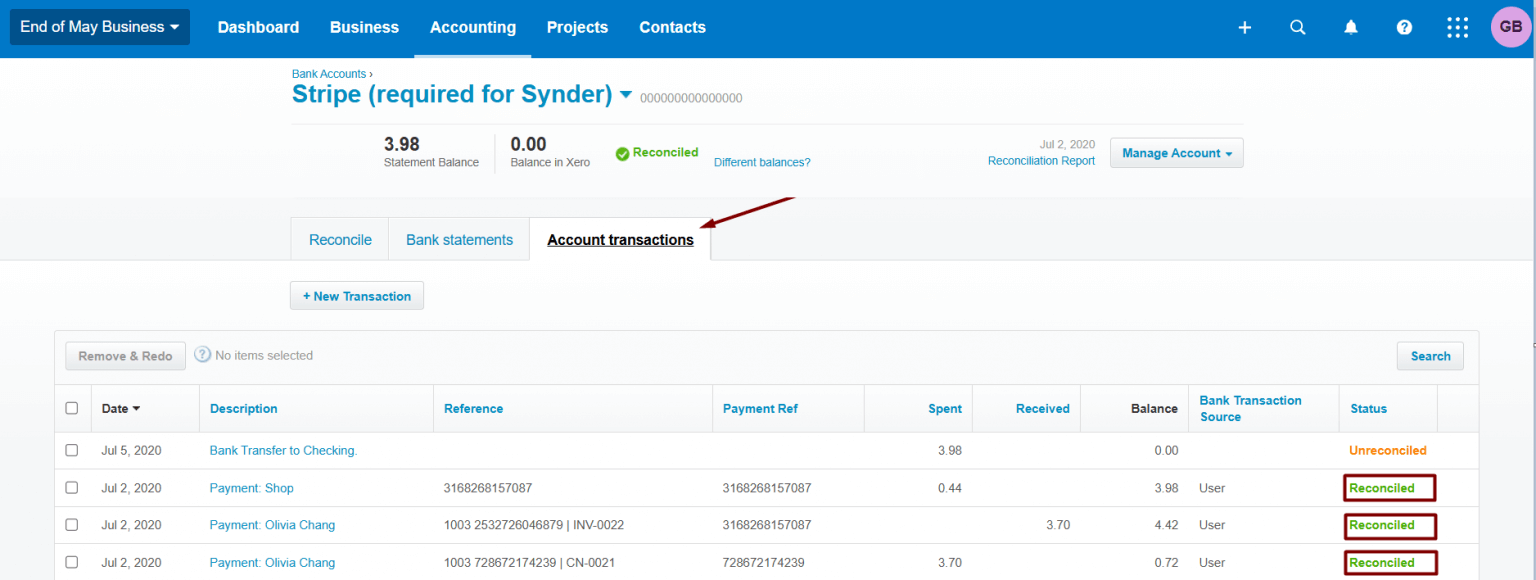Click the Different balances link

pos(761,161)
